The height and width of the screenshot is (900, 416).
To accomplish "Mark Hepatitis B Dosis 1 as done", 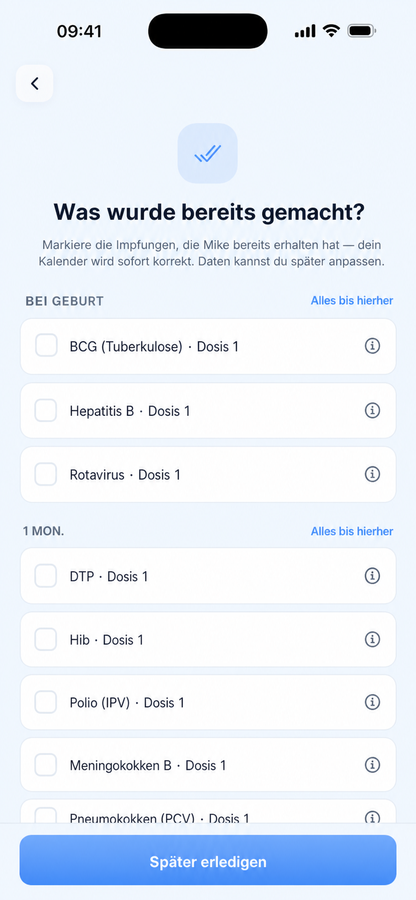I will pos(46,410).
